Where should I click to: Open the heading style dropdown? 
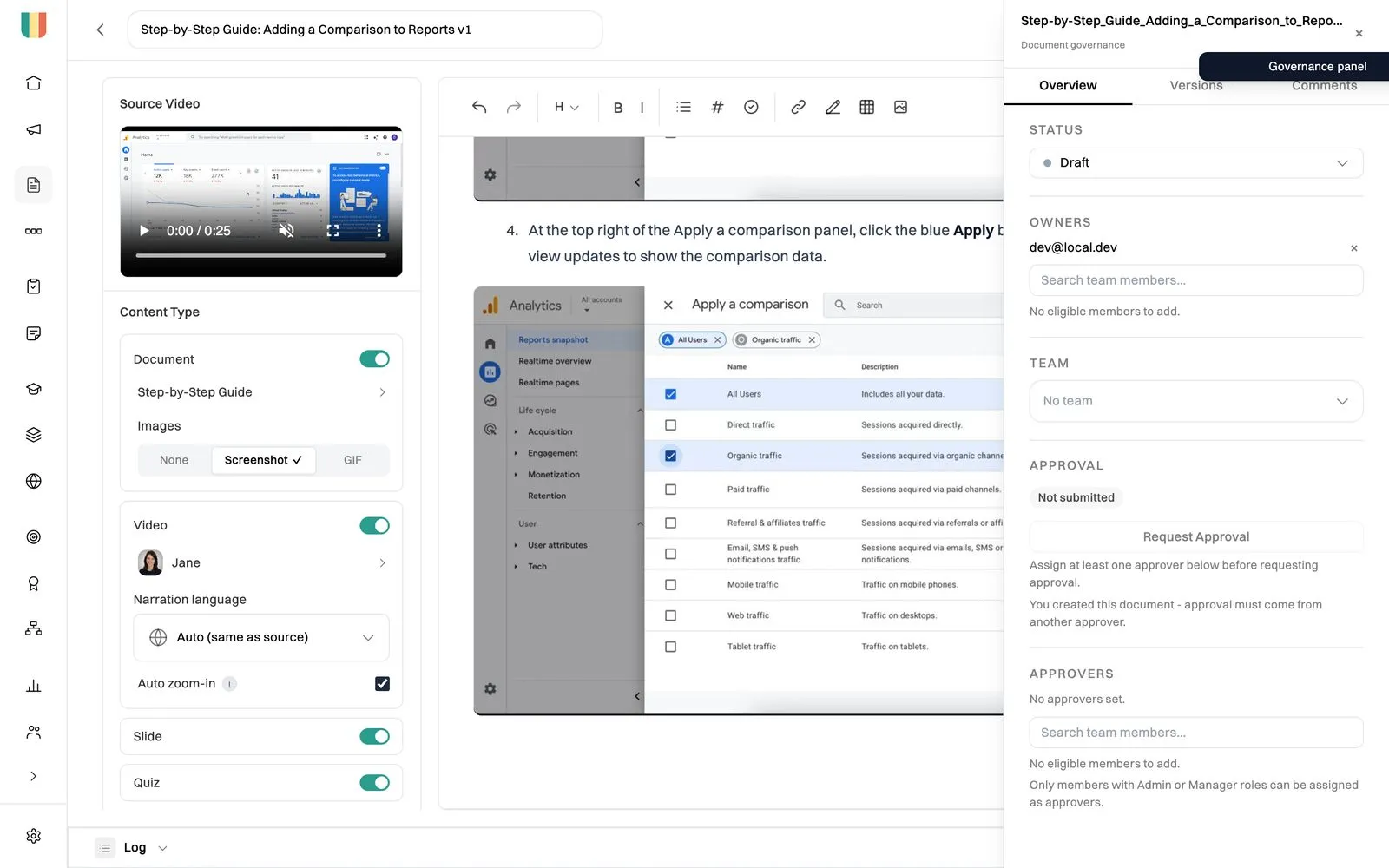click(x=566, y=107)
